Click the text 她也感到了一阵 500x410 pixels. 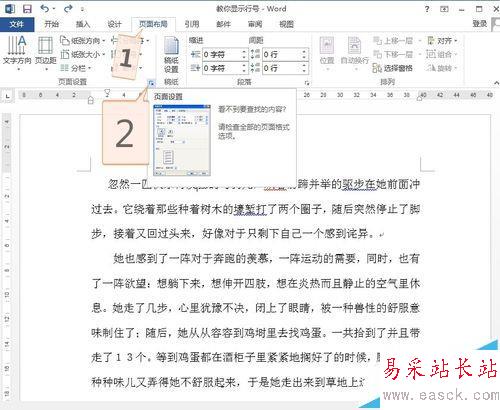pos(152,258)
